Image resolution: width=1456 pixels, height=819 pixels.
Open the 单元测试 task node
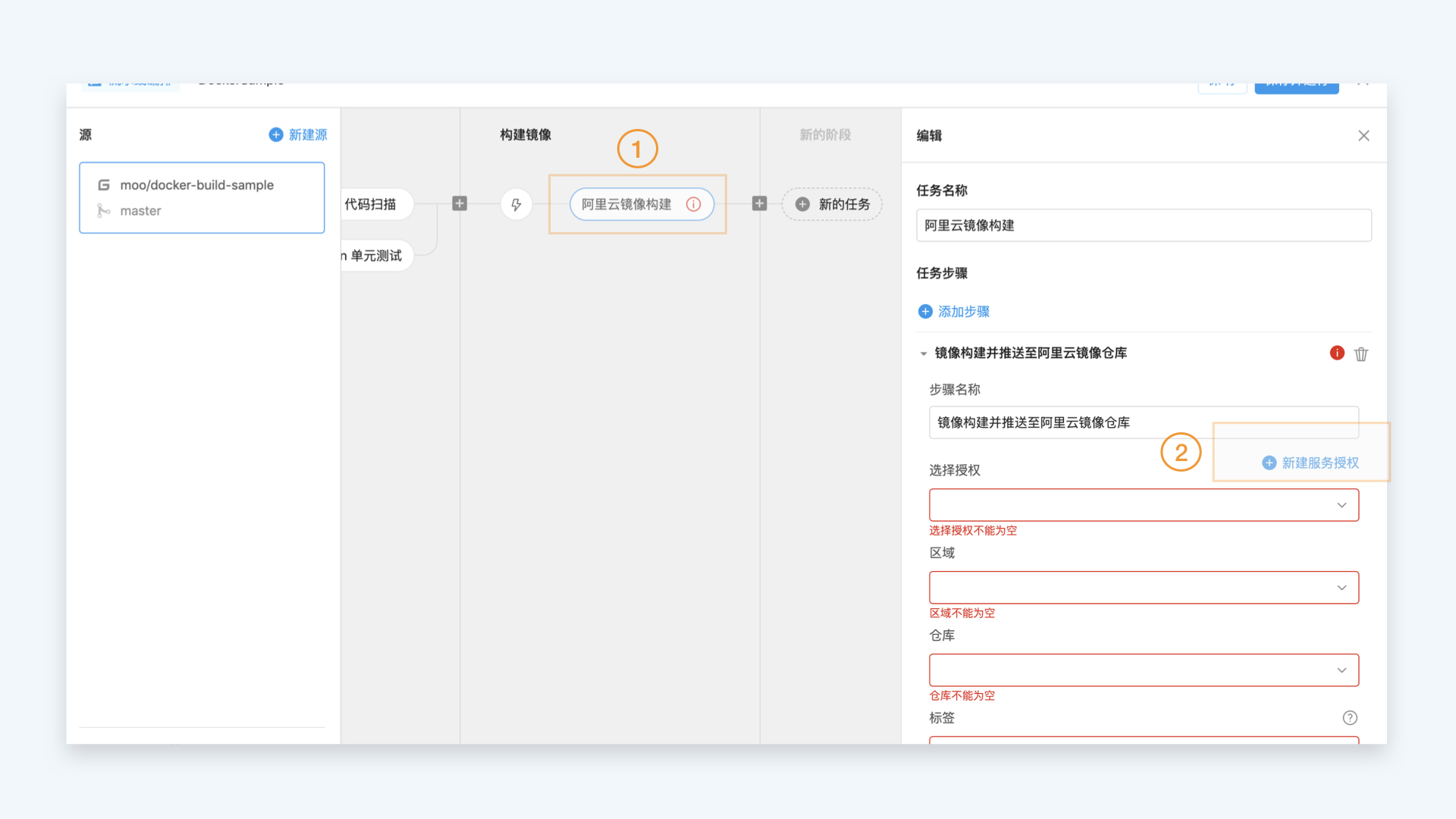[x=377, y=256]
